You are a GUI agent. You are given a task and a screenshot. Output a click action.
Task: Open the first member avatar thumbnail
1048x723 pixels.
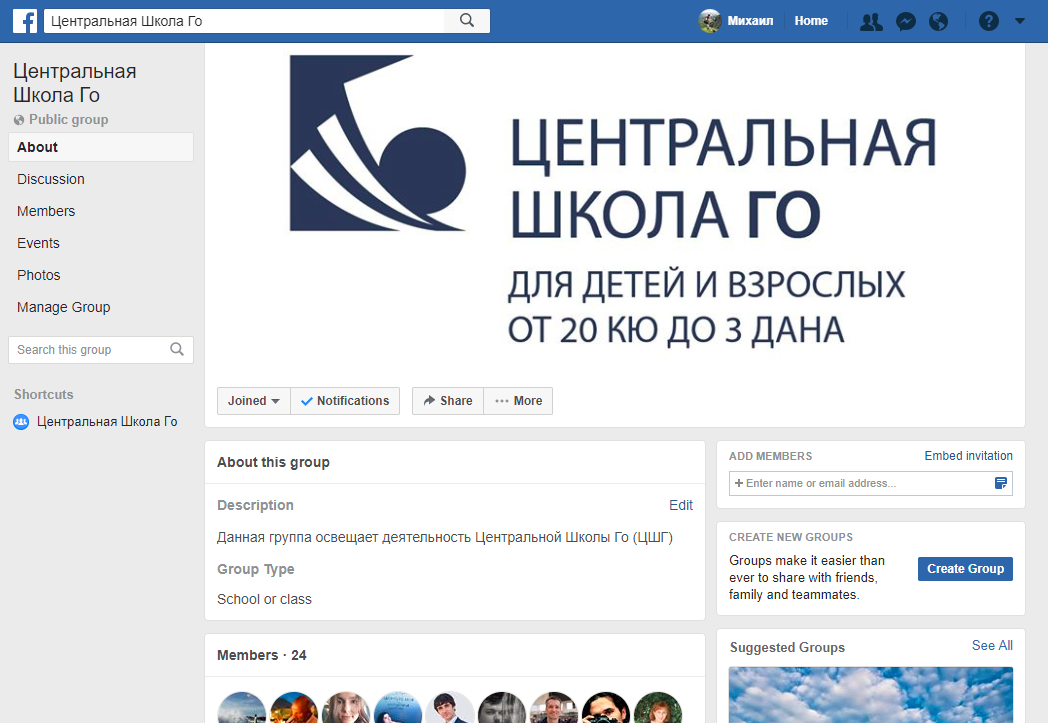point(242,708)
